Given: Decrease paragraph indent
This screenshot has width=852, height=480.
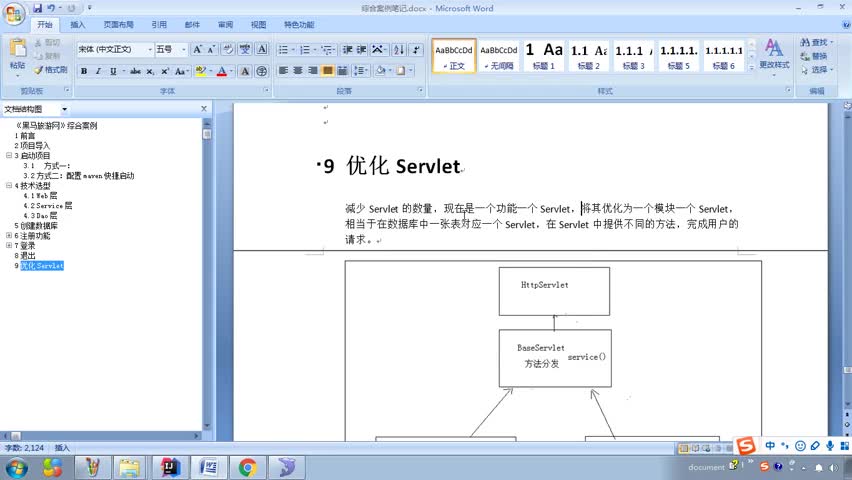Looking at the screenshot, I should 347,49.
